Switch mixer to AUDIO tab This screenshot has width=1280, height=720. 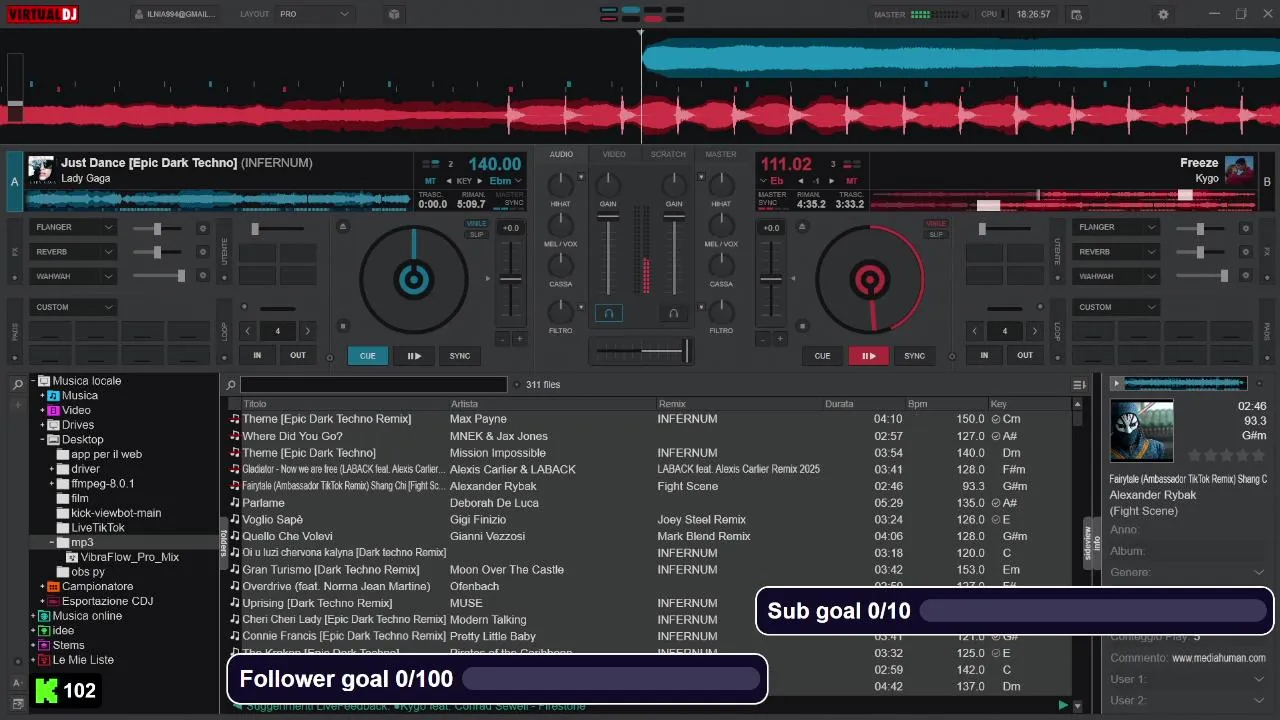[x=561, y=154]
